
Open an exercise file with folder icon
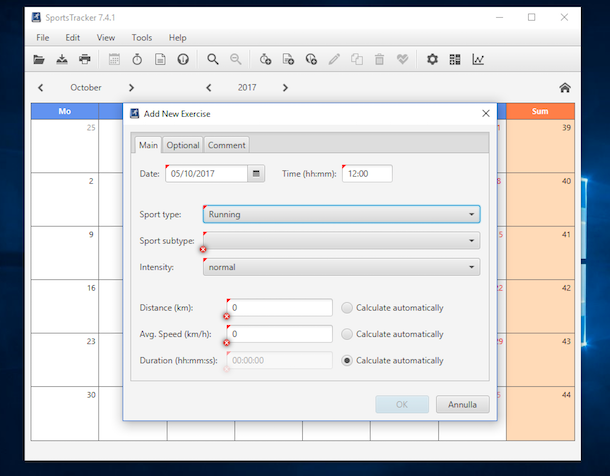(x=39, y=60)
